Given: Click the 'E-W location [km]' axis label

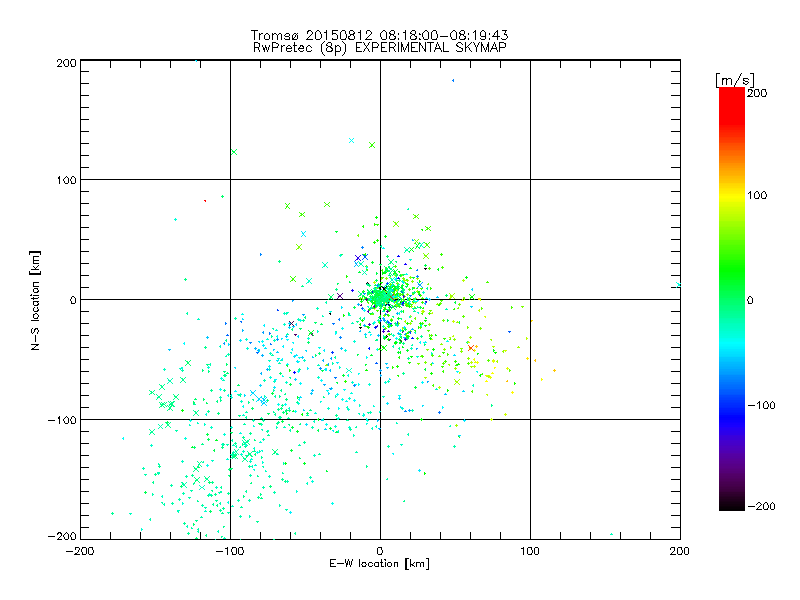Looking at the screenshot, I should pyautogui.click(x=379, y=563).
